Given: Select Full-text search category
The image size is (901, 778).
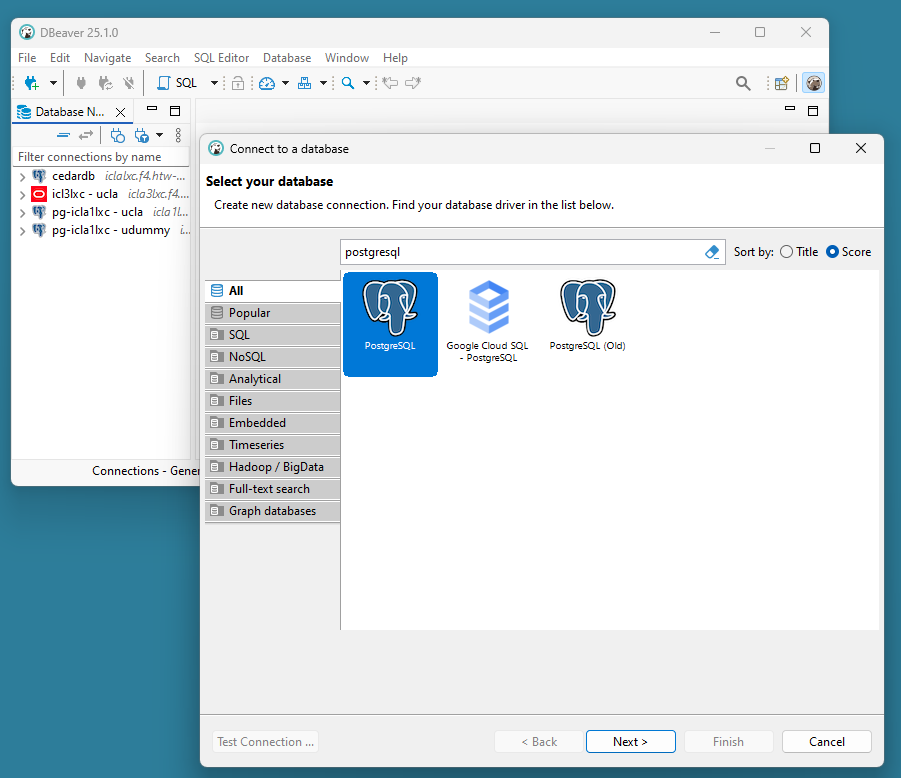Looking at the screenshot, I should 272,489.
